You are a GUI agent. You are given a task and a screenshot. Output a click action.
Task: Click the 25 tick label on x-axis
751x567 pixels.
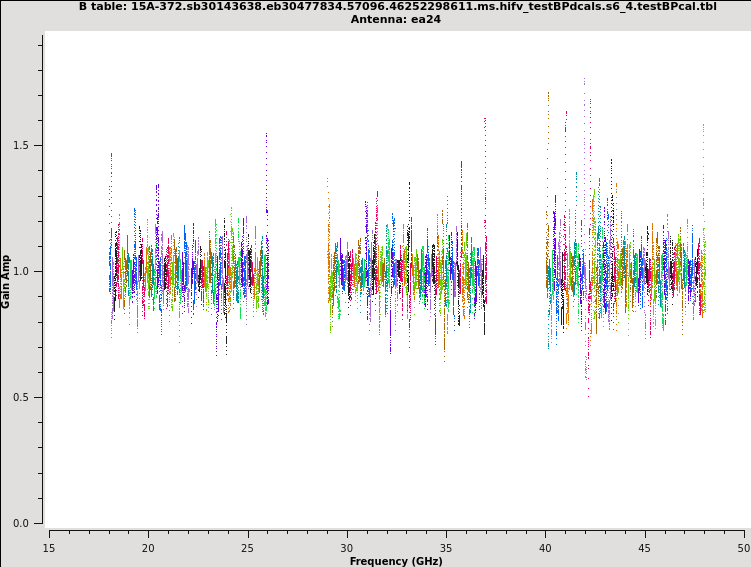click(x=247, y=547)
